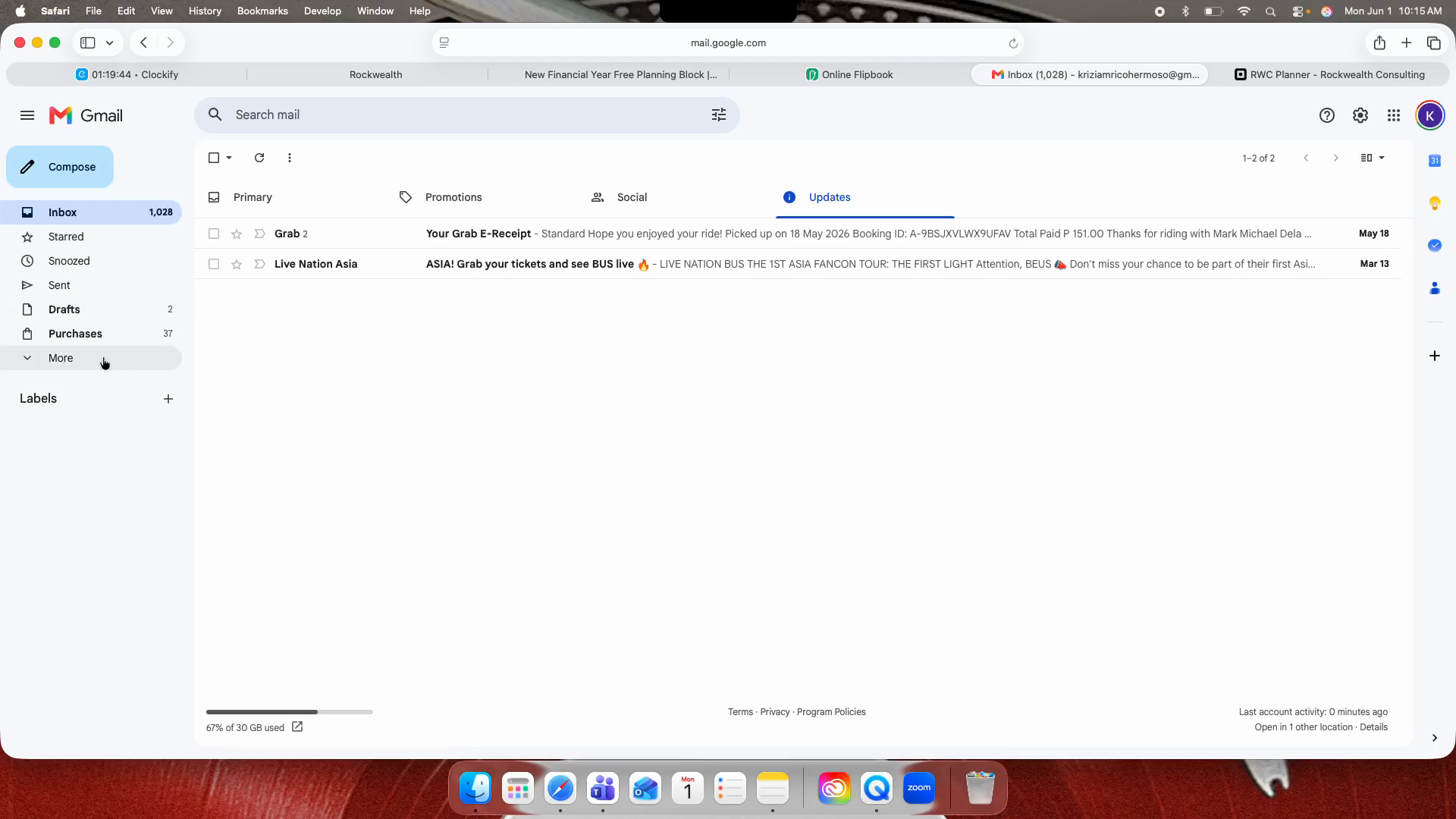The height and width of the screenshot is (819, 1456).
Task: Select the Live Nation Asia email checkbox
Action: (x=214, y=264)
